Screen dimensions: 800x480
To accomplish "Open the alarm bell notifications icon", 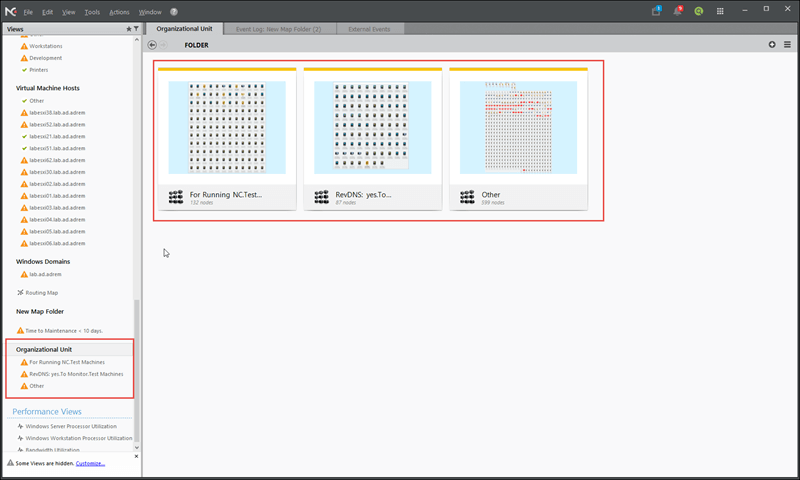I will 679,11.
